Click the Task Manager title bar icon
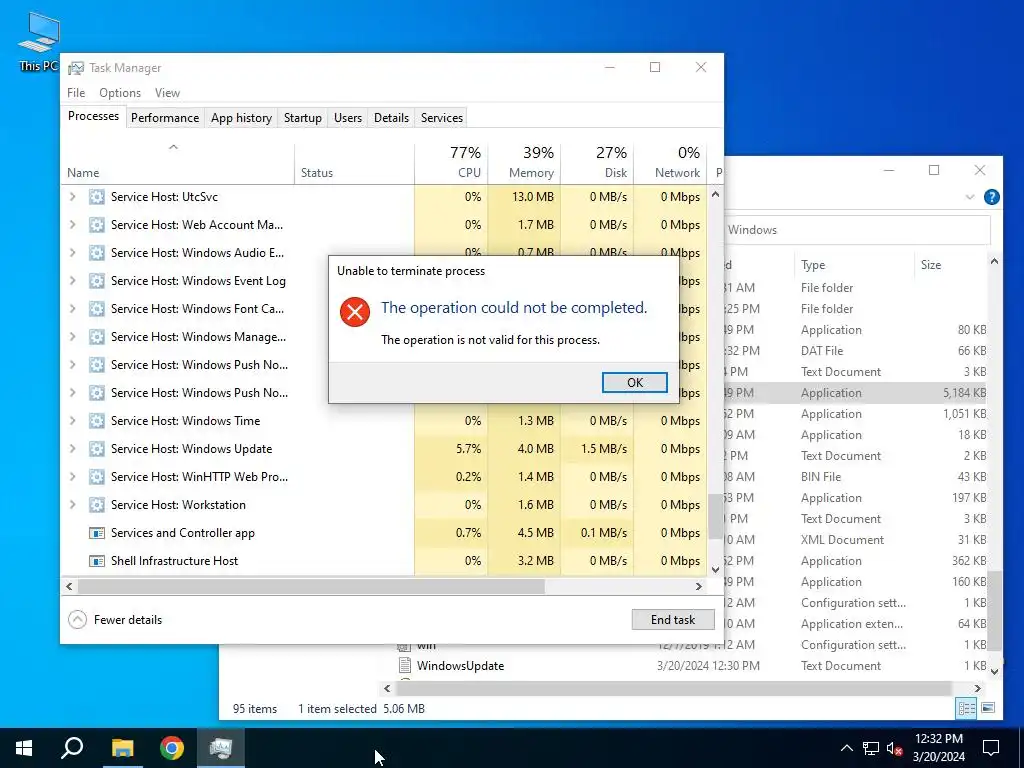 pyautogui.click(x=76, y=68)
